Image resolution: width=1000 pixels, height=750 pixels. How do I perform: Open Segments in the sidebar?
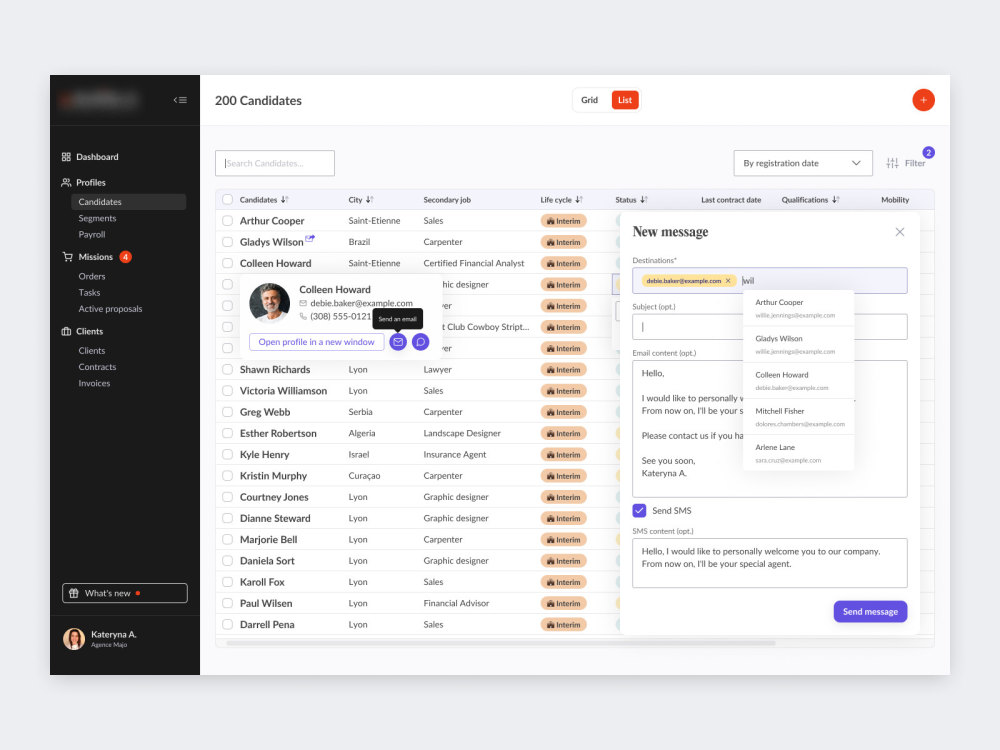(x=97, y=218)
